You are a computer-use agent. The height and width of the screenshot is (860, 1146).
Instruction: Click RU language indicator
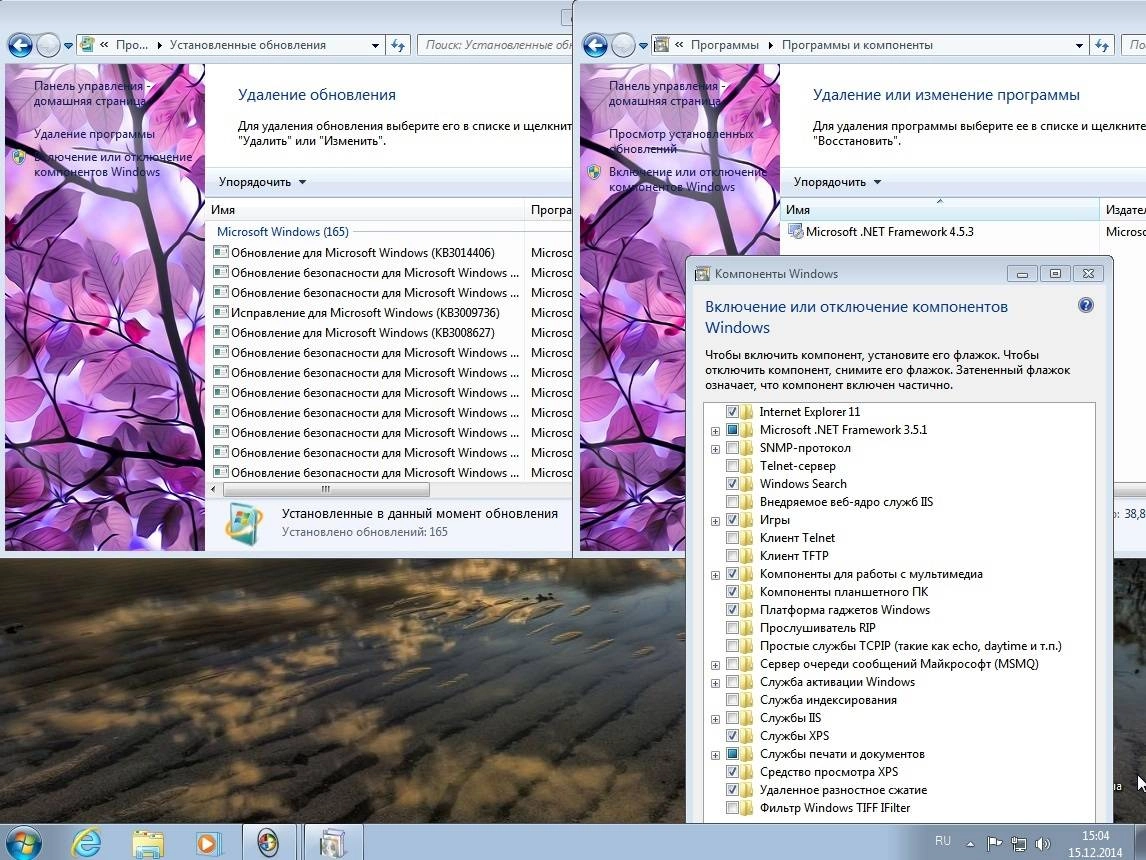coord(943,841)
